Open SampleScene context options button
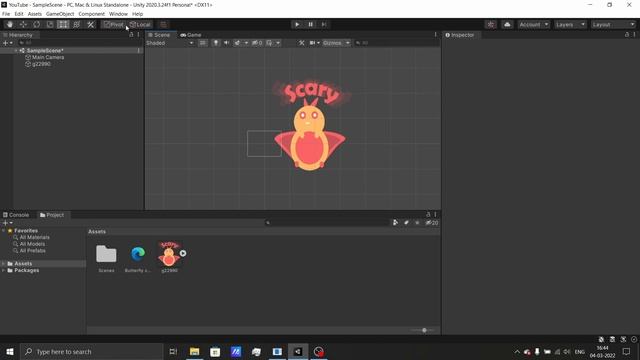This screenshot has height=360, width=640. pyautogui.click(x=139, y=51)
